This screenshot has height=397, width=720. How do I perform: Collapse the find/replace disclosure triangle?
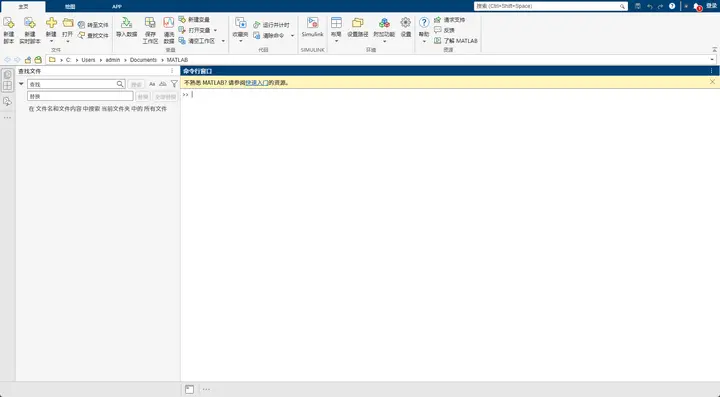coord(21,84)
